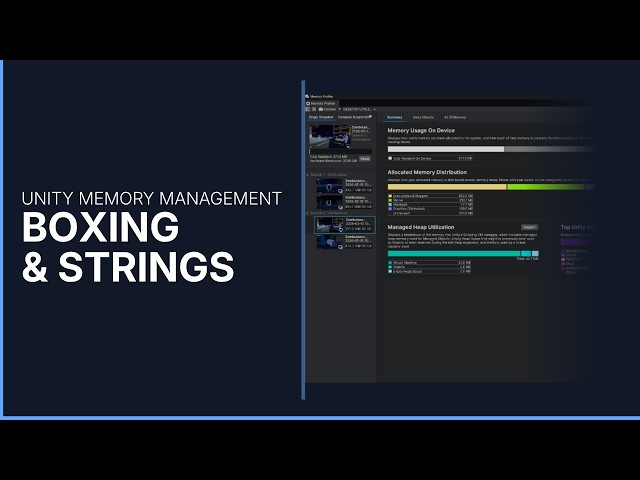Click the UNITY MEMORY MANAGEMENT subtitle

click(151, 199)
